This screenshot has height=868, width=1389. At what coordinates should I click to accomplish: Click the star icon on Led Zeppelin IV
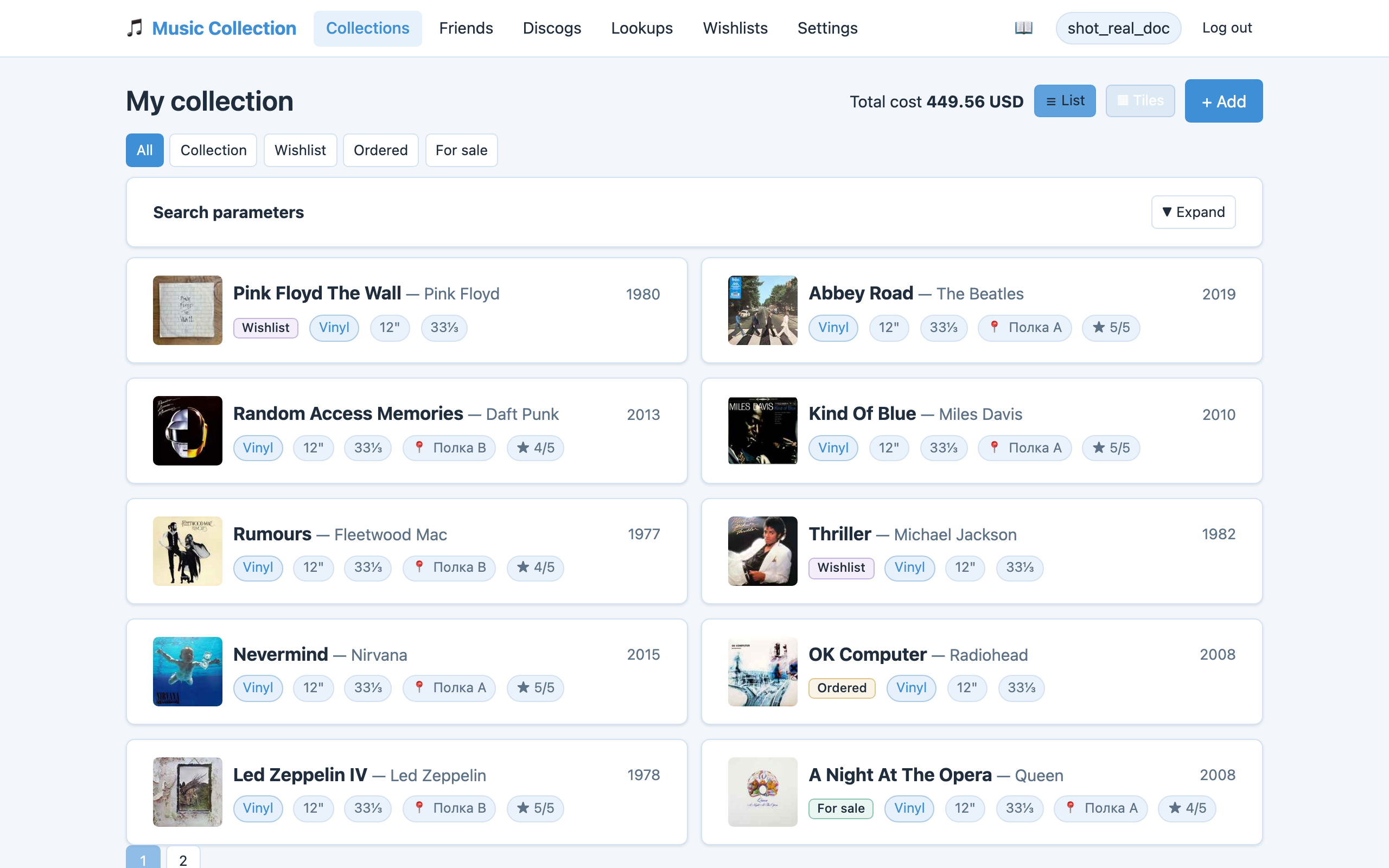(x=523, y=808)
